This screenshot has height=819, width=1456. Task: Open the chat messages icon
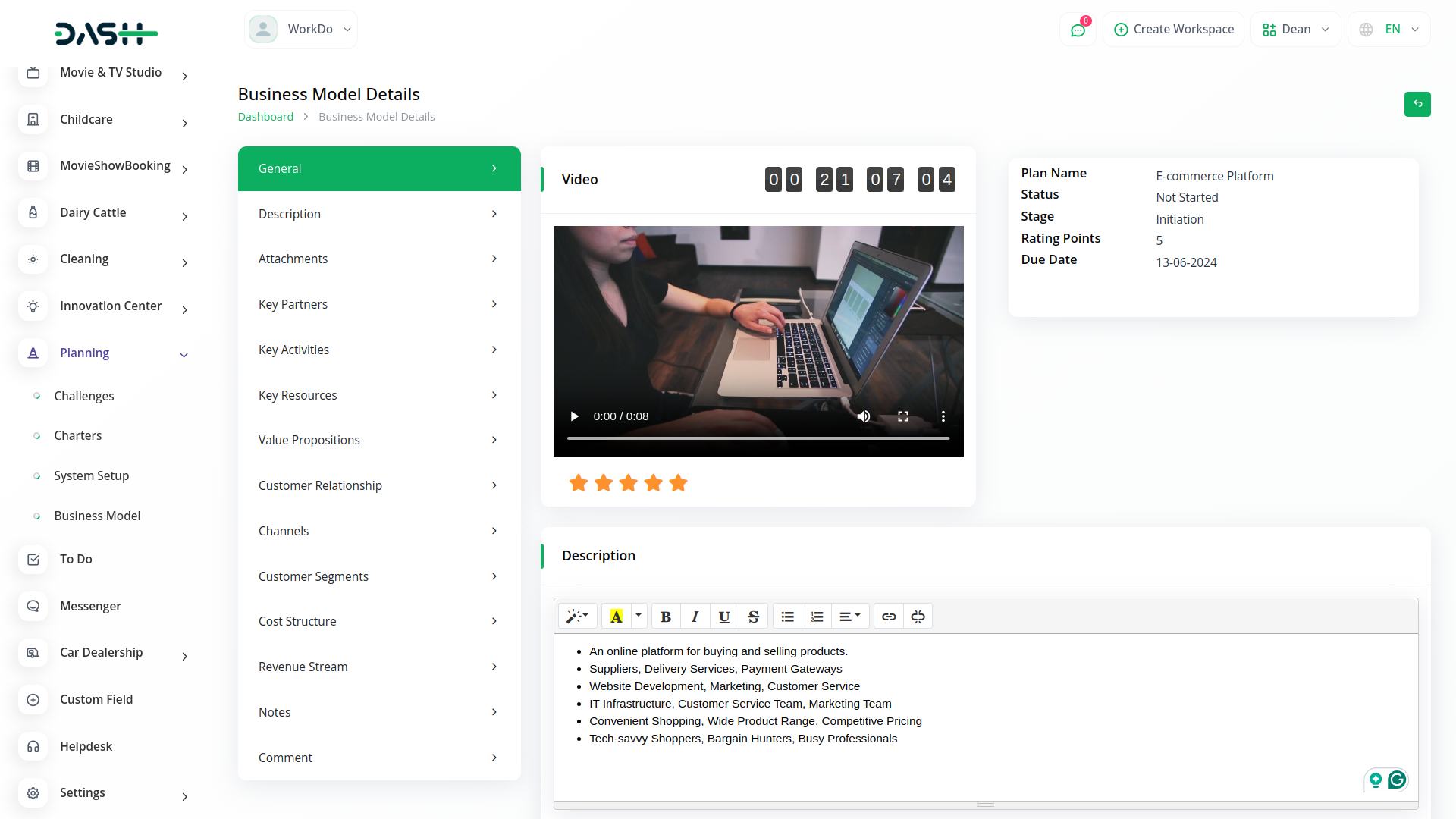pyautogui.click(x=1078, y=30)
